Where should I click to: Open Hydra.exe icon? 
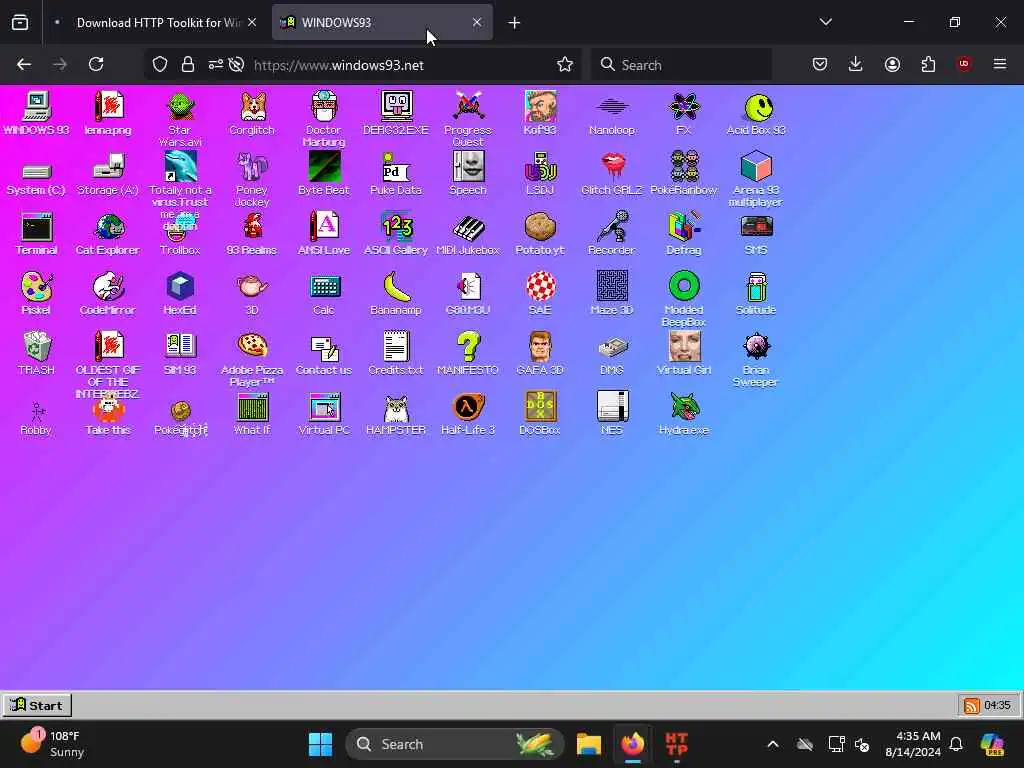tap(684, 407)
